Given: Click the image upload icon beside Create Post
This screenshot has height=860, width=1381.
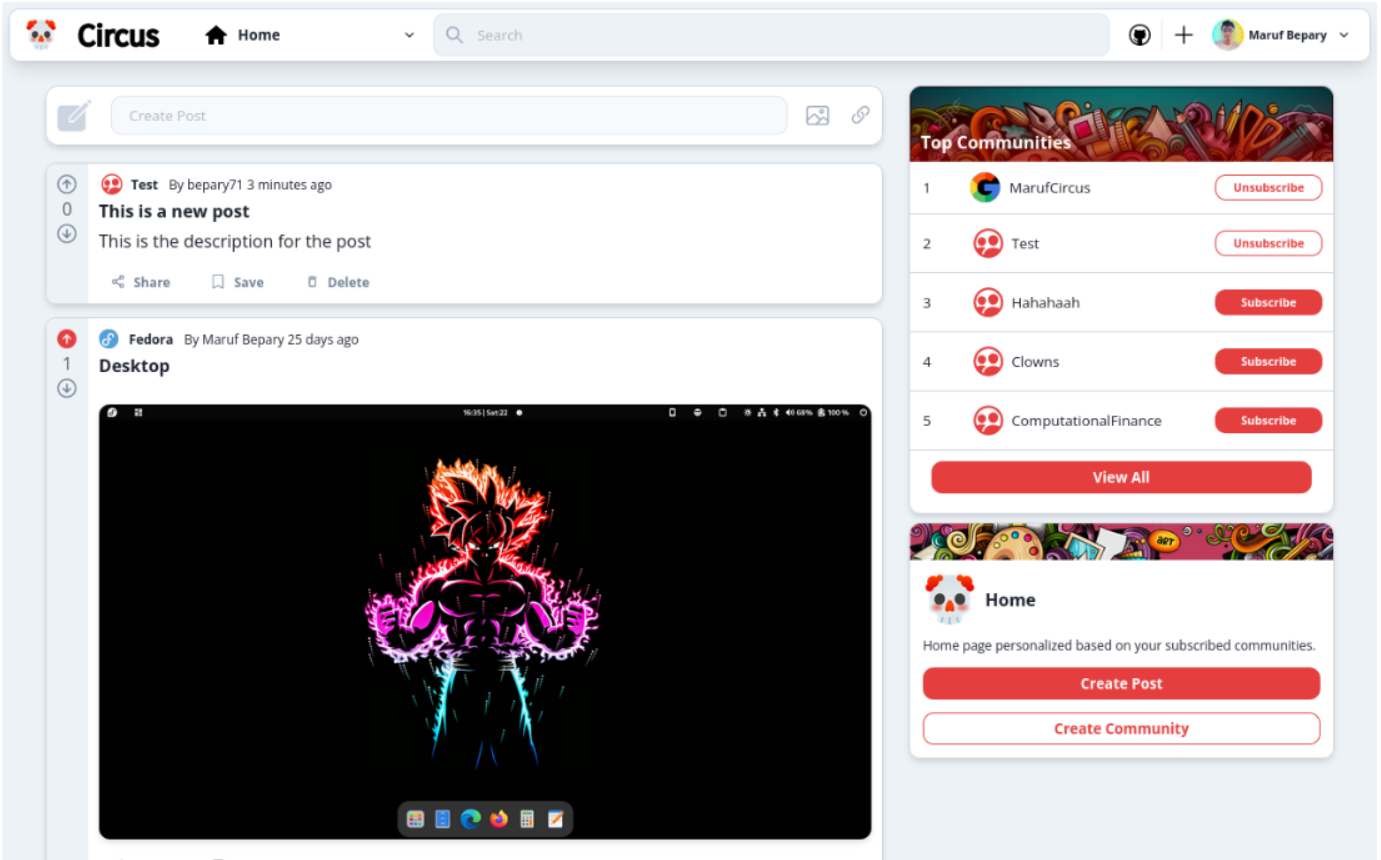Looking at the screenshot, I should pos(817,116).
